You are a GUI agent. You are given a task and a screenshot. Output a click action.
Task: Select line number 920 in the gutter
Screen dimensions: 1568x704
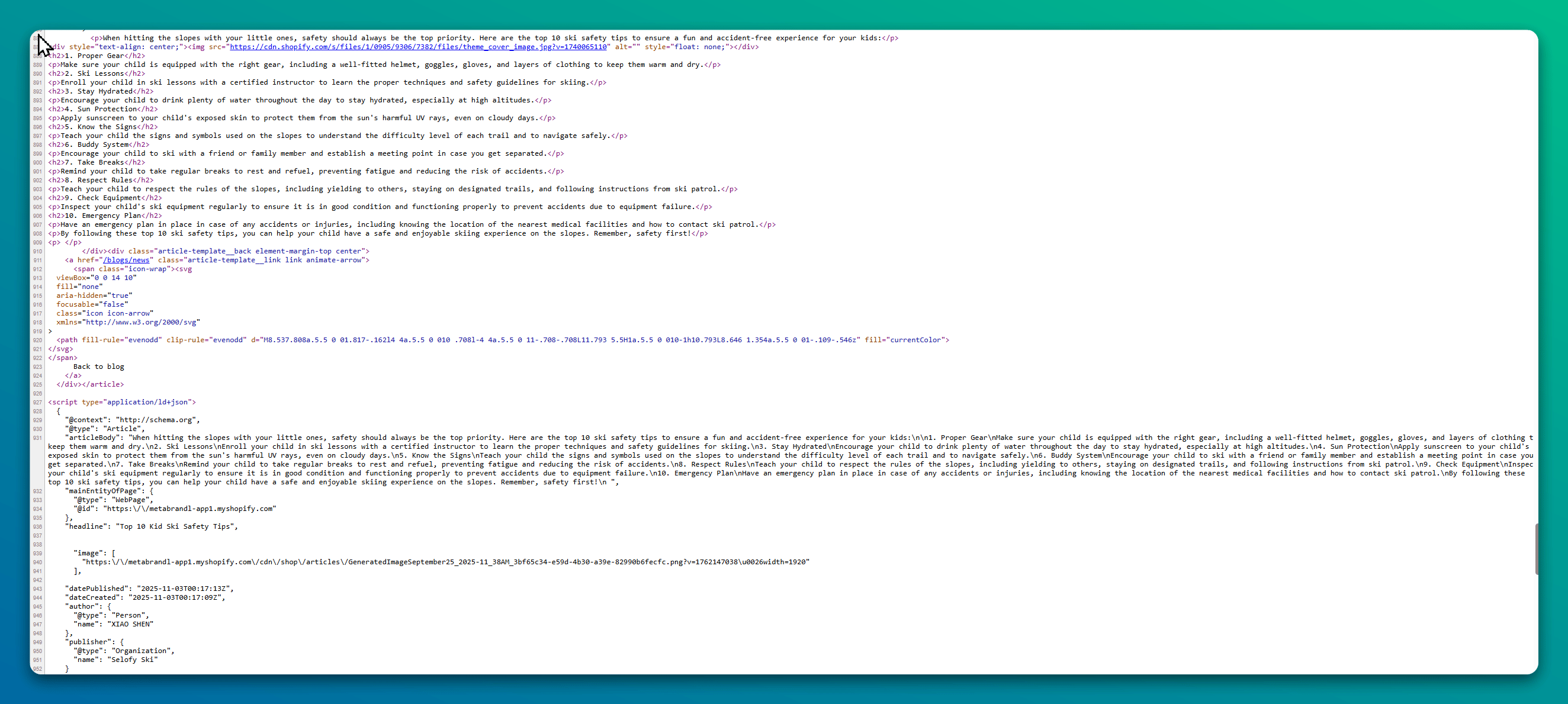38,339
